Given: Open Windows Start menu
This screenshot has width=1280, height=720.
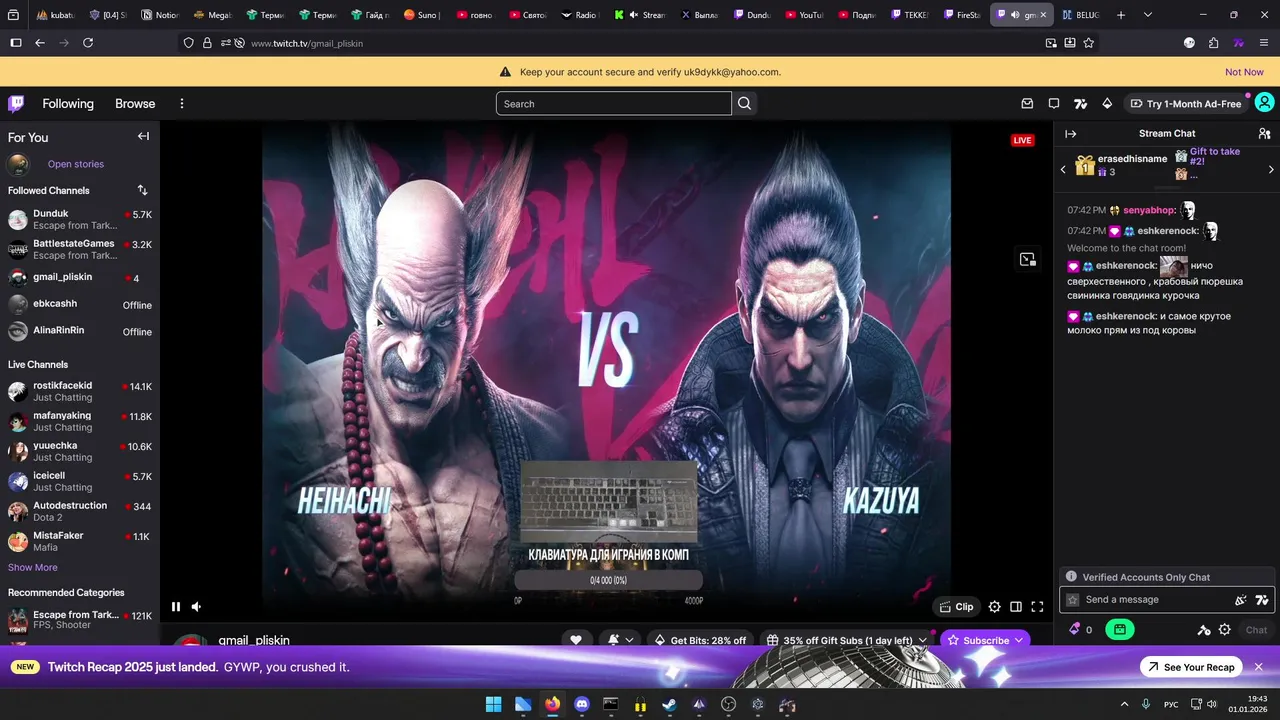Looking at the screenshot, I should 494,704.
